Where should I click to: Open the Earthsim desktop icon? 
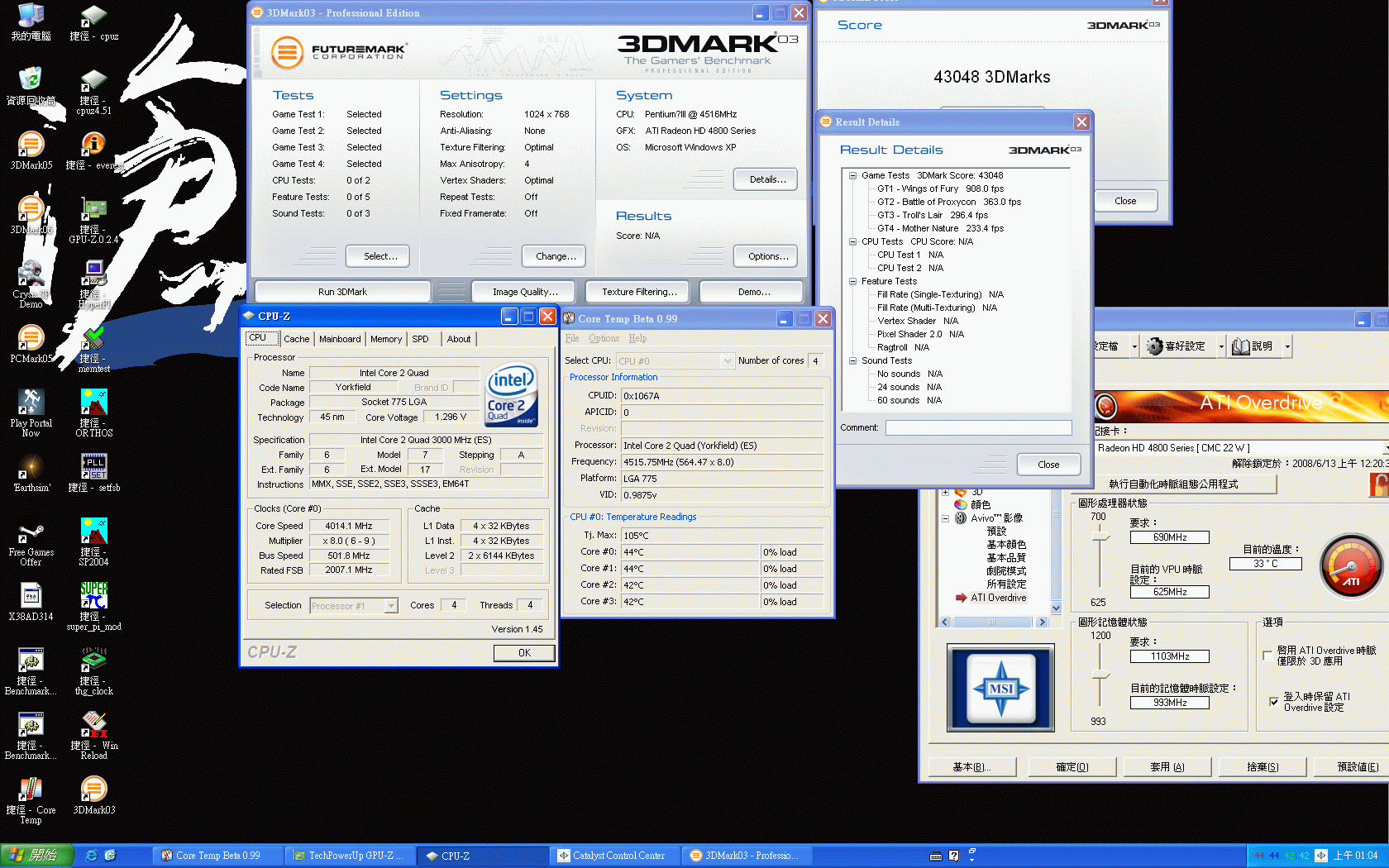pos(31,472)
